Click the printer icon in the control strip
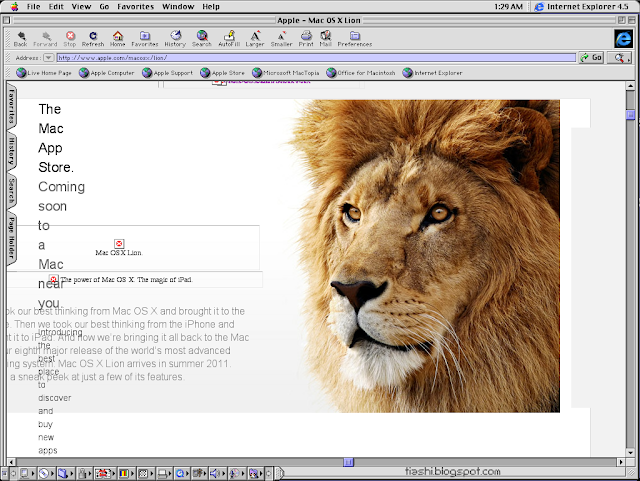 tap(162, 473)
